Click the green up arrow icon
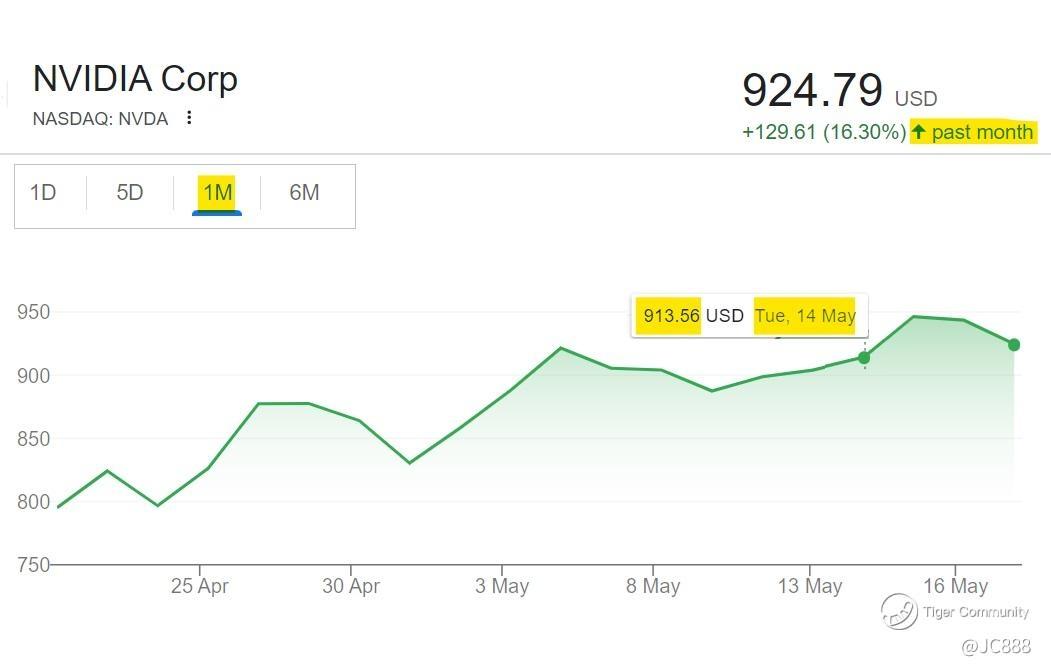This screenshot has height=671, width=1051. (x=919, y=132)
